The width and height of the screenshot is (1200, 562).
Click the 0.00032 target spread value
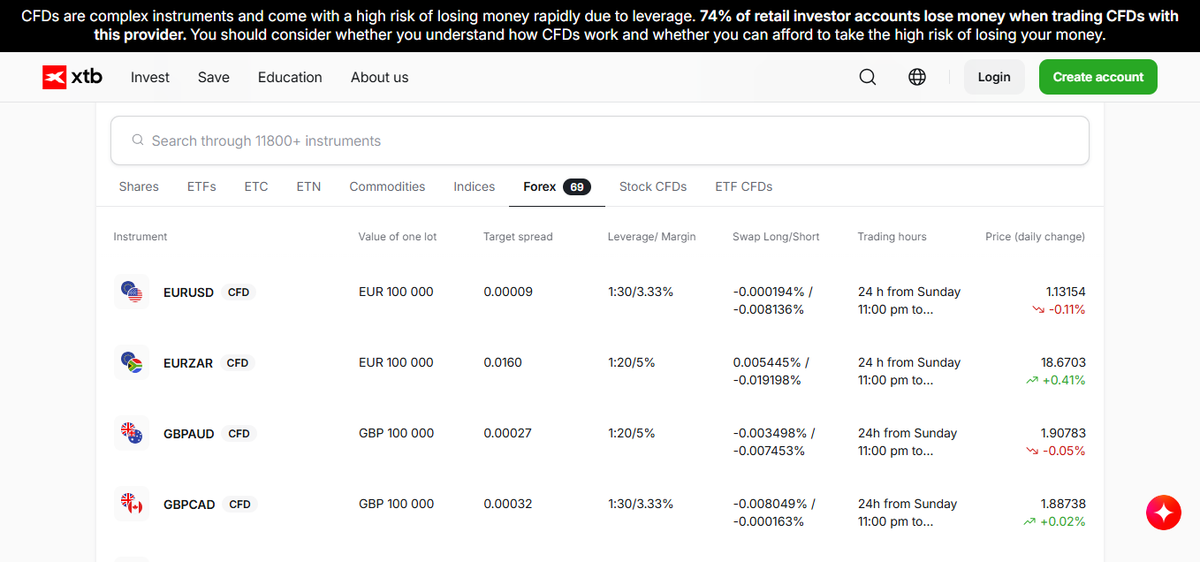[x=508, y=504]
